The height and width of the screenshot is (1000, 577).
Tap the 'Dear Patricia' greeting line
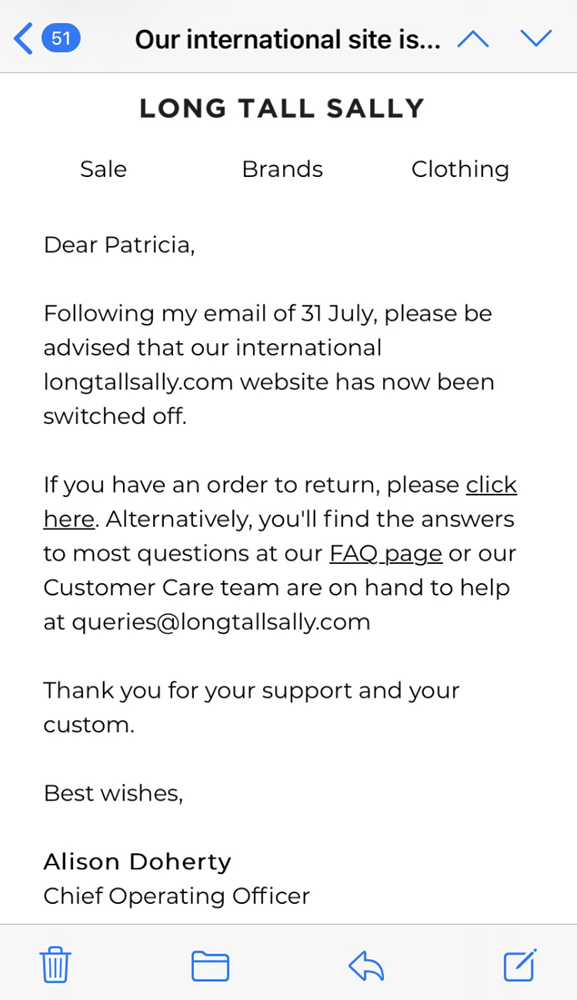click(119, 245)
